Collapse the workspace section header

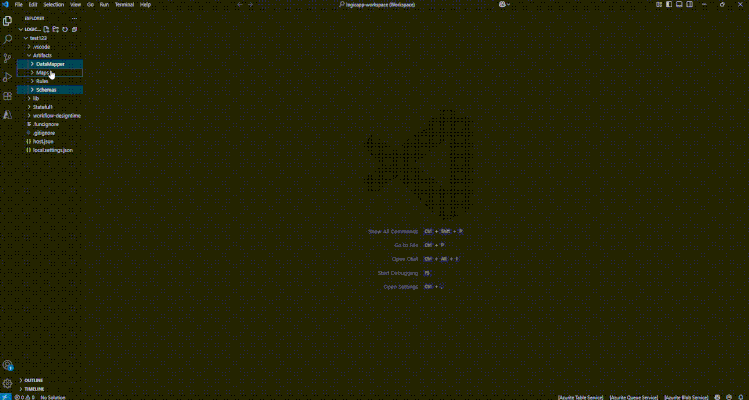(x=30, y=29)
